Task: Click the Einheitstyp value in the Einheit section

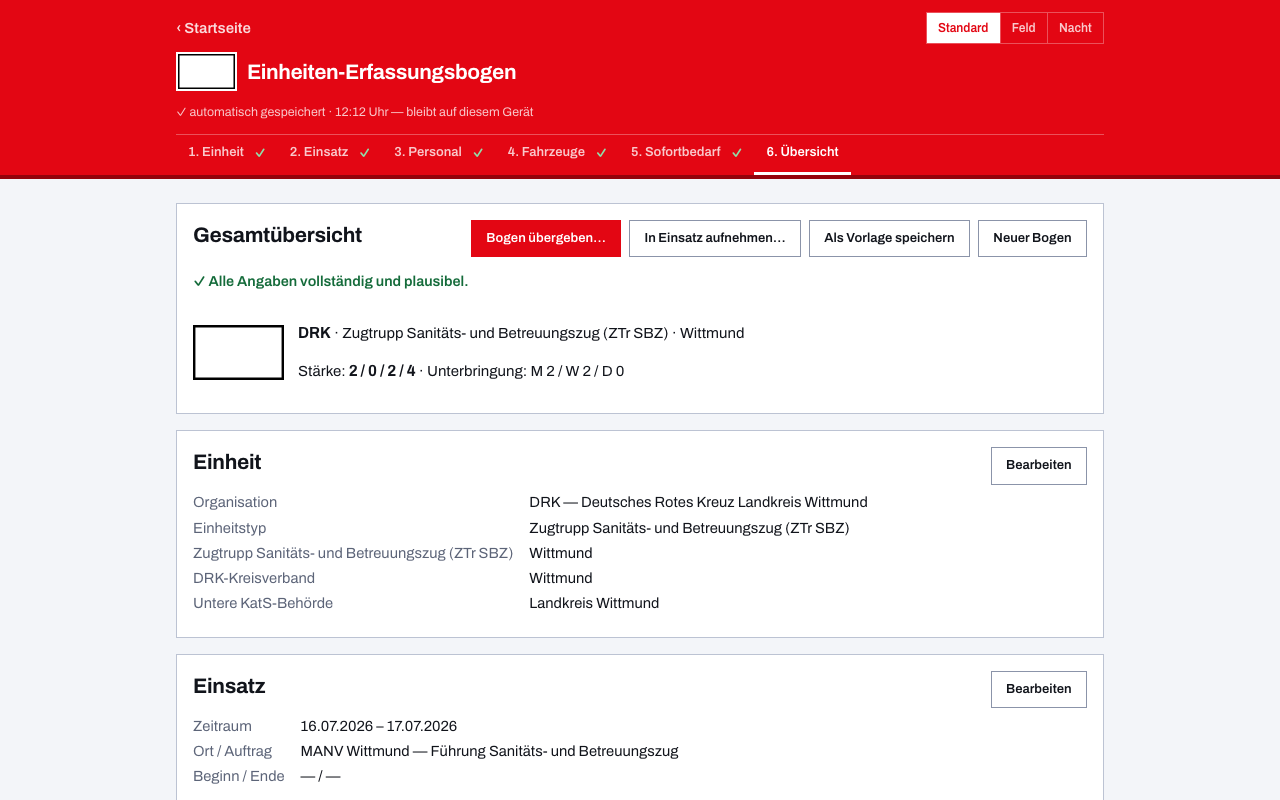Action: point(689,528)
